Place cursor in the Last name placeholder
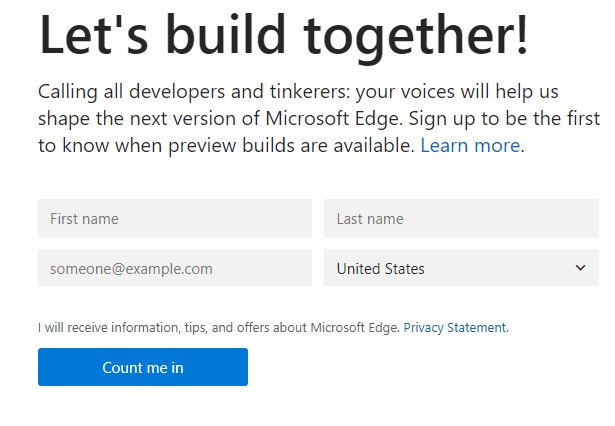 point(370,218)
